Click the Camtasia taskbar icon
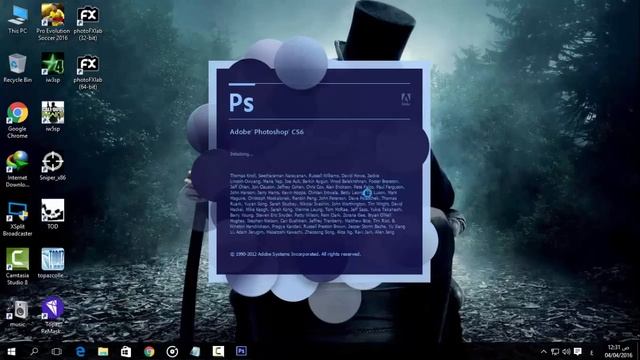Viewport: 640px width, 360px height. [x=218, y=351]
